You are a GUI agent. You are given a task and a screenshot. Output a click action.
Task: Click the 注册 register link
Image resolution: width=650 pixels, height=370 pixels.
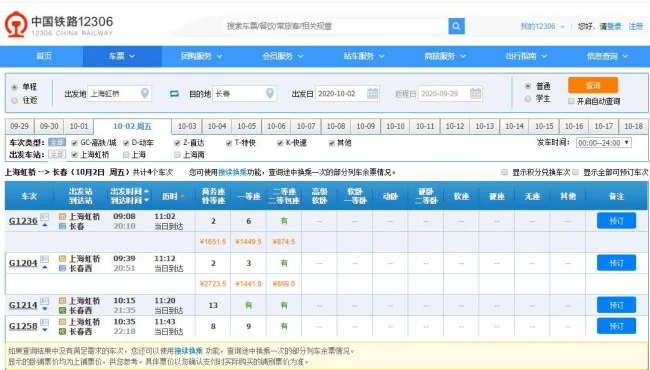pos(635,27)
